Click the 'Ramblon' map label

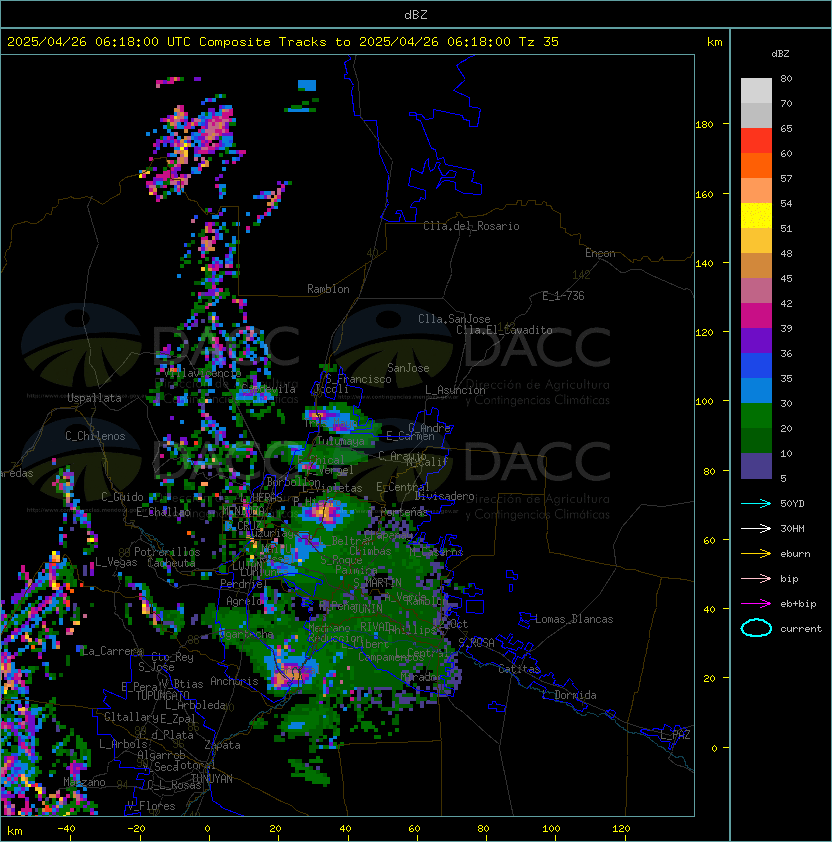click(x=328, y=289)
